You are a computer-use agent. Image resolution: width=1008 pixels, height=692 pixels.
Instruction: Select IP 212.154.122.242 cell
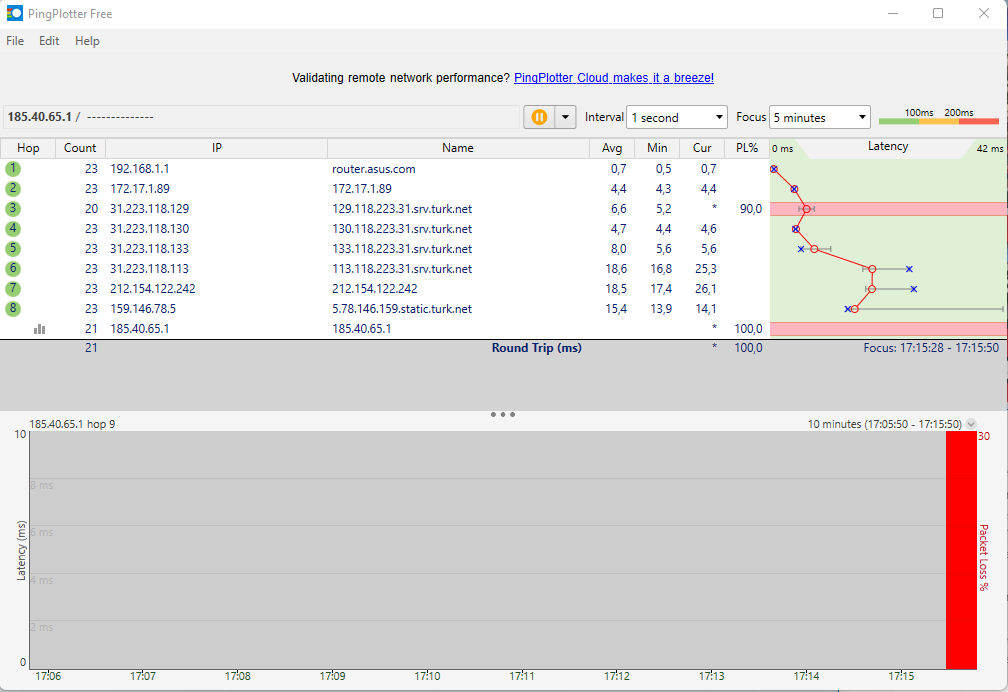(152, 288)
